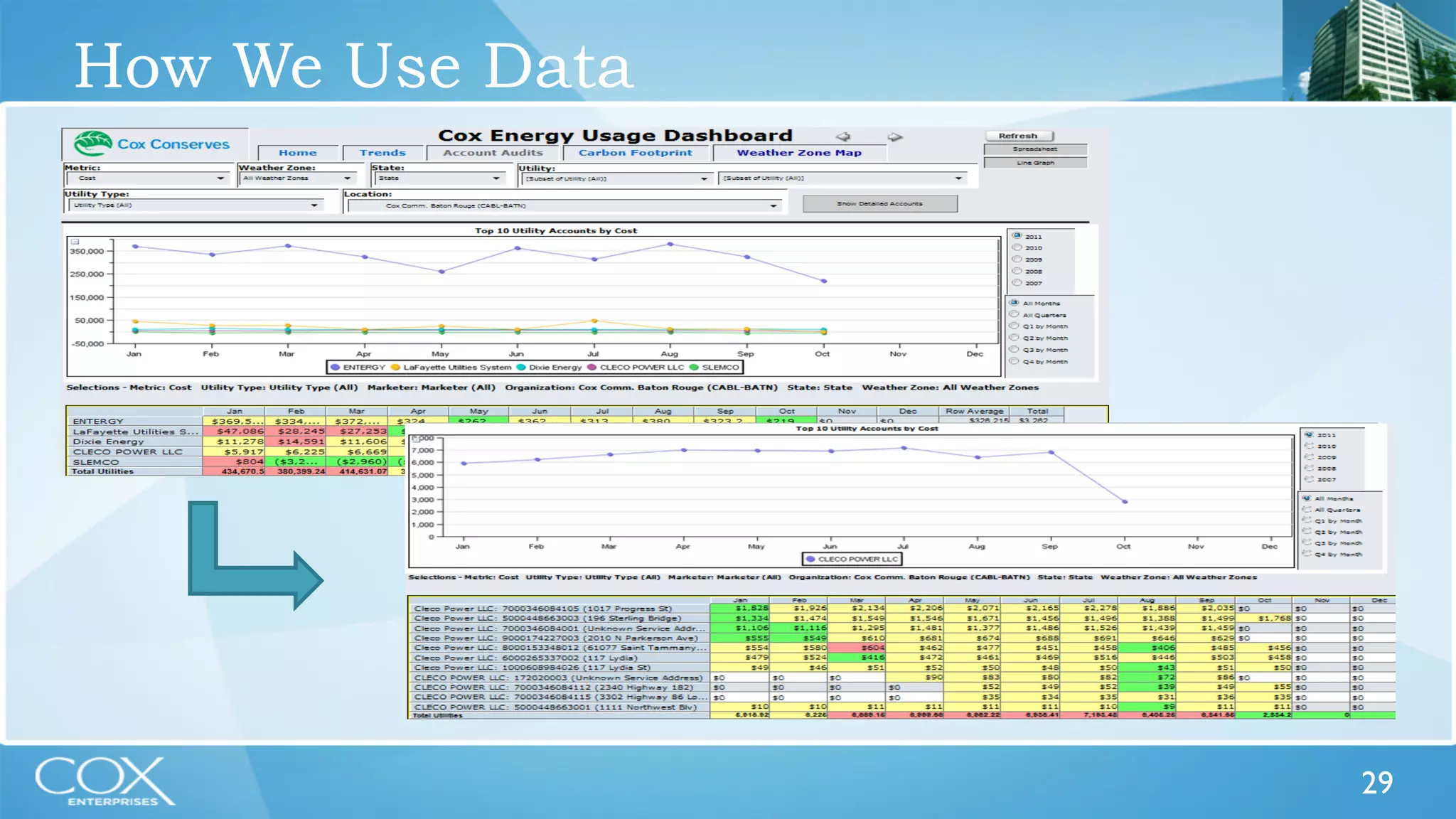Select 2011 radio in lower chart panel
The image size is (1456, 819).
1308,434
